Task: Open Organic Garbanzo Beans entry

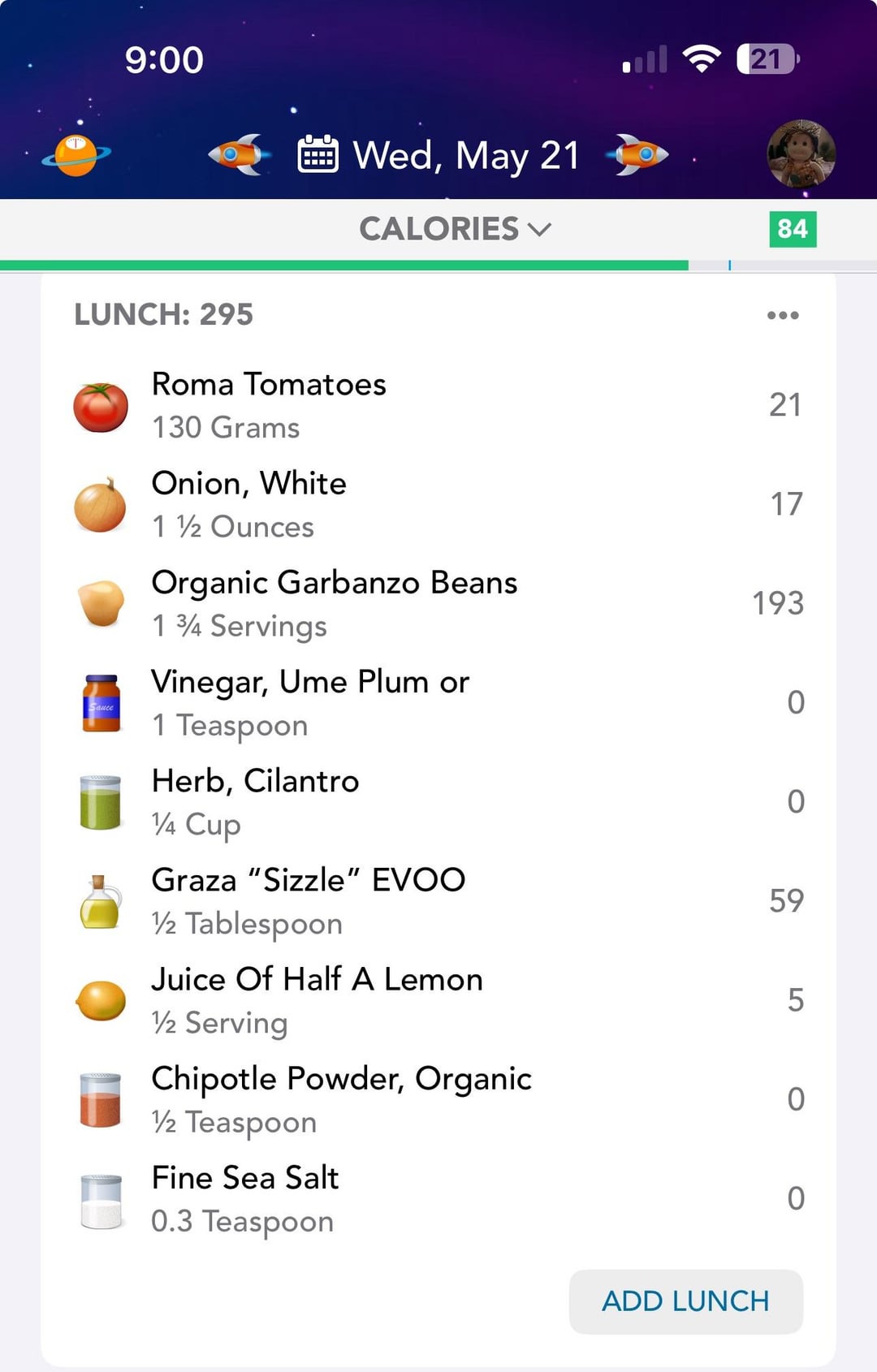Action: pyautogui.click(x=438, y=604)
